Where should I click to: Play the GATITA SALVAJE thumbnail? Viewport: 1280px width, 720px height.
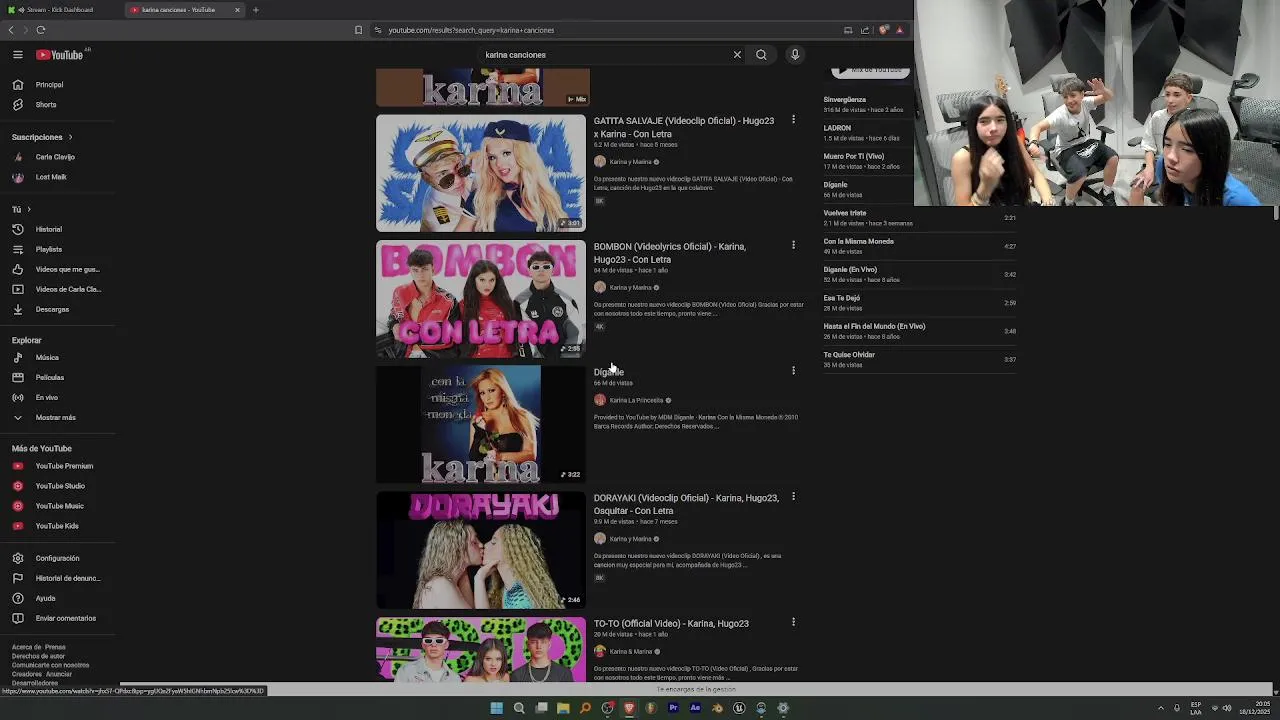click(481, 173)
